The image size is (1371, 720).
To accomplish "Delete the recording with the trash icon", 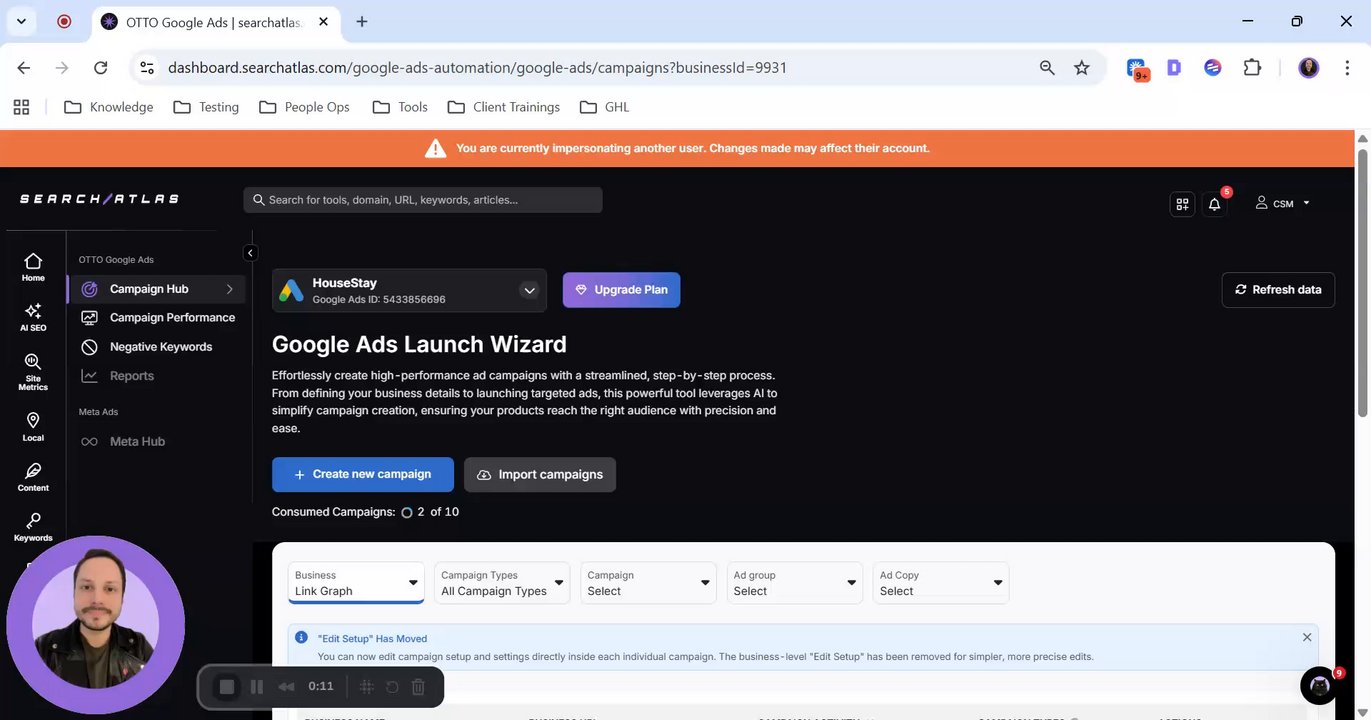I will click(x=419, y=687).
